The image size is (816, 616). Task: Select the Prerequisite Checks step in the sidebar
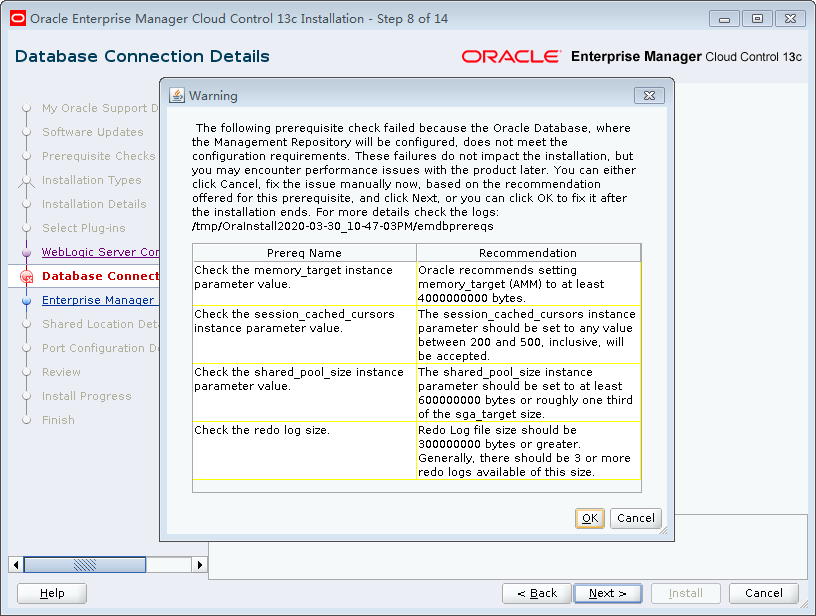[x=98, y=156]
